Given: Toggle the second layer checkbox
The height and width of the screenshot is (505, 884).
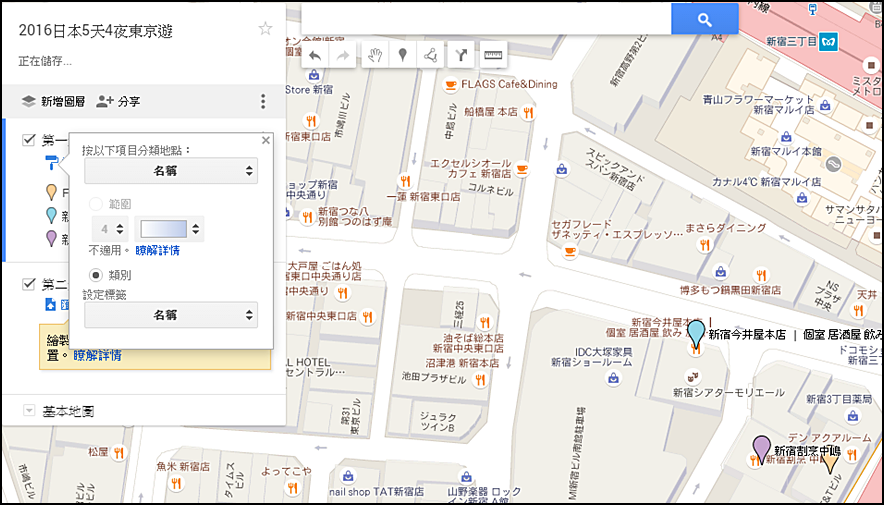Looking at the screenshot, I should pyautogui.click(x=29, y=283).
